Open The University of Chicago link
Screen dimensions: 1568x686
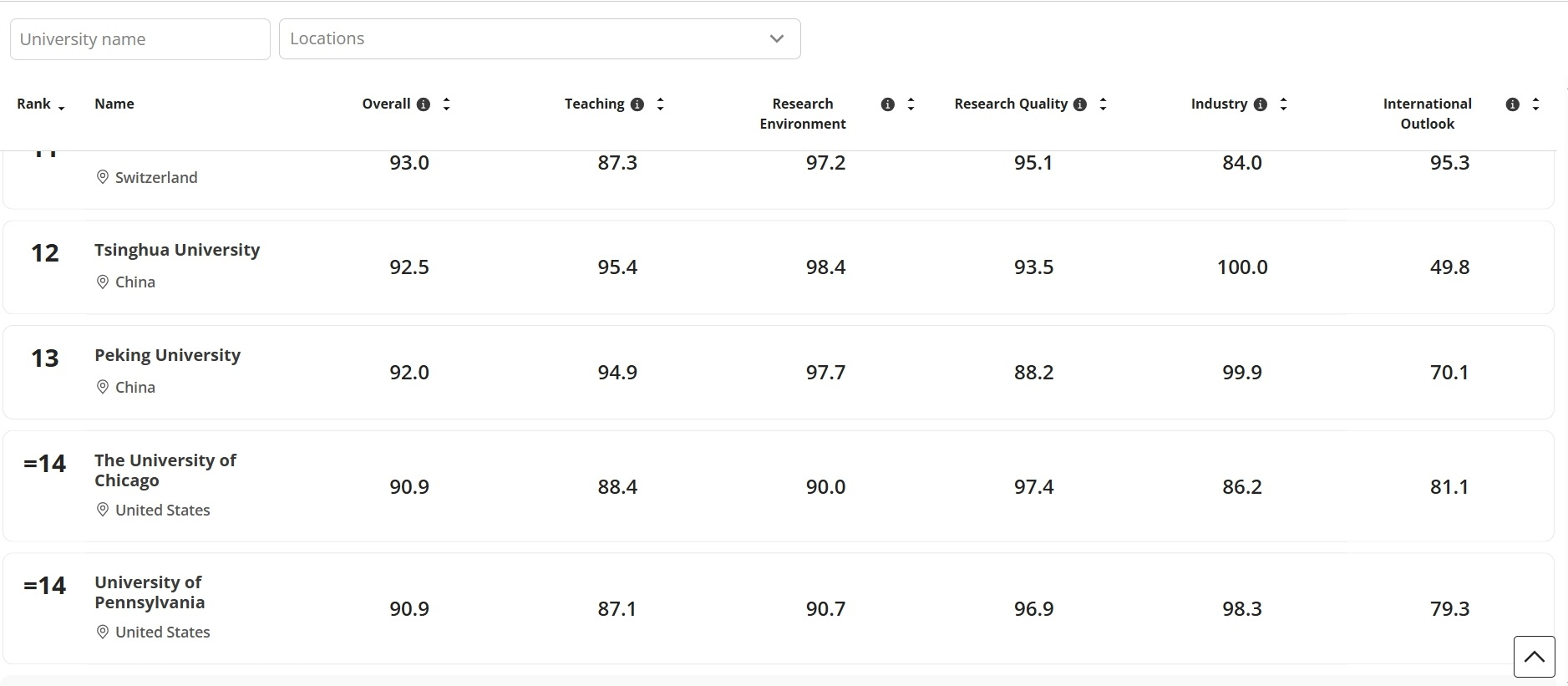(x=165, y=470)
